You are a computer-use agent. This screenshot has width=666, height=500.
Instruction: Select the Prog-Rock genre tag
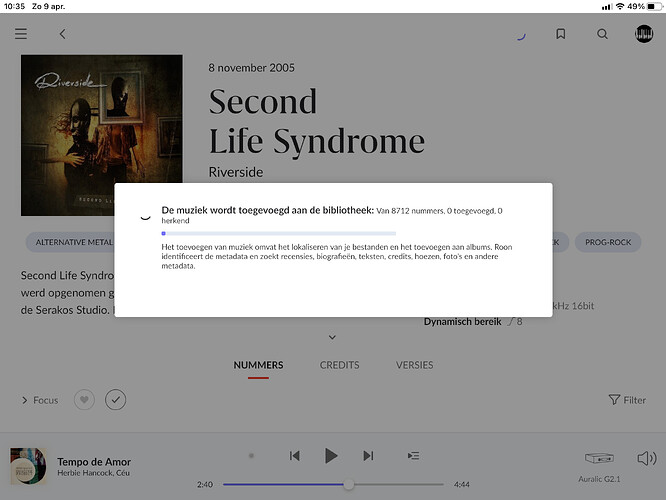click(x=608, y=242)
